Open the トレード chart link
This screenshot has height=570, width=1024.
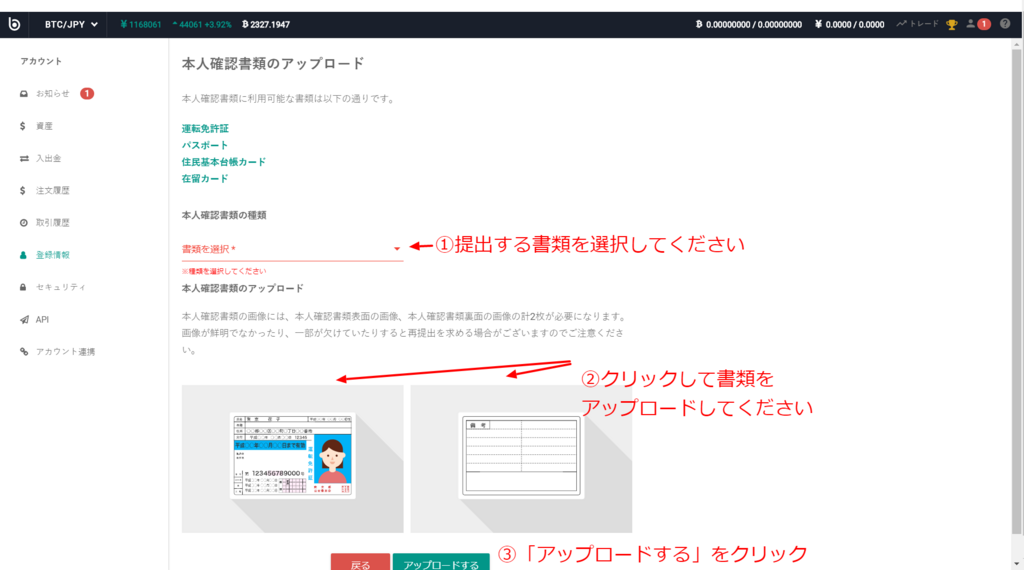(x=918, y=24)
